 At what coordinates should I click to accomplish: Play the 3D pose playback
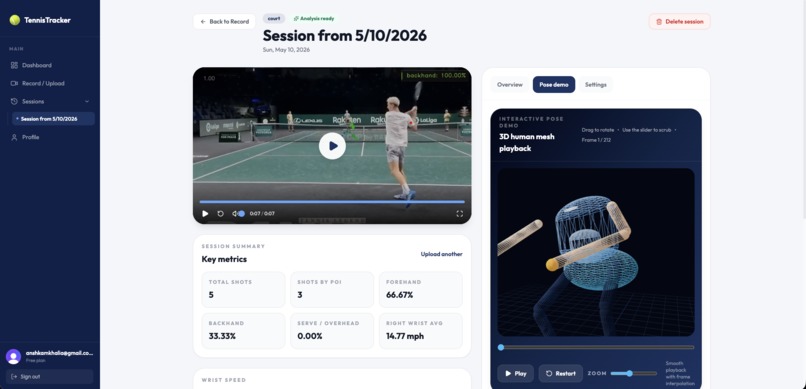pos(516,374)
